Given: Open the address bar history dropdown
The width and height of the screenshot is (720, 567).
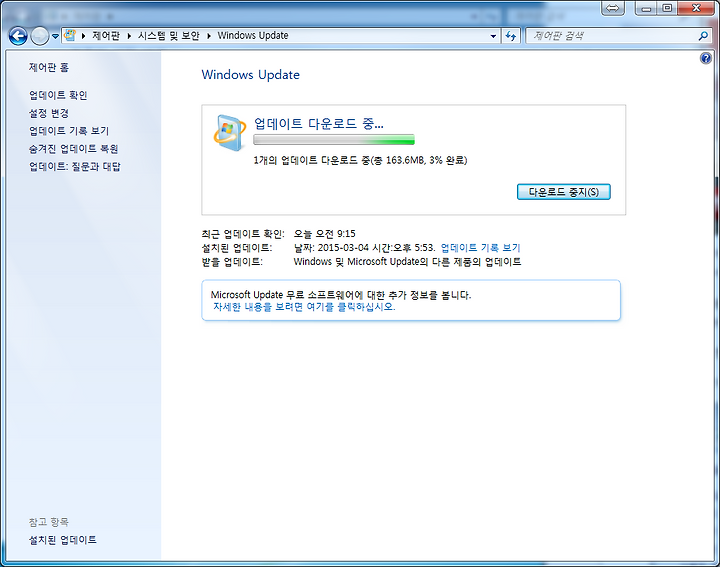Looking at the screenshot, I should tap(493, 35).
